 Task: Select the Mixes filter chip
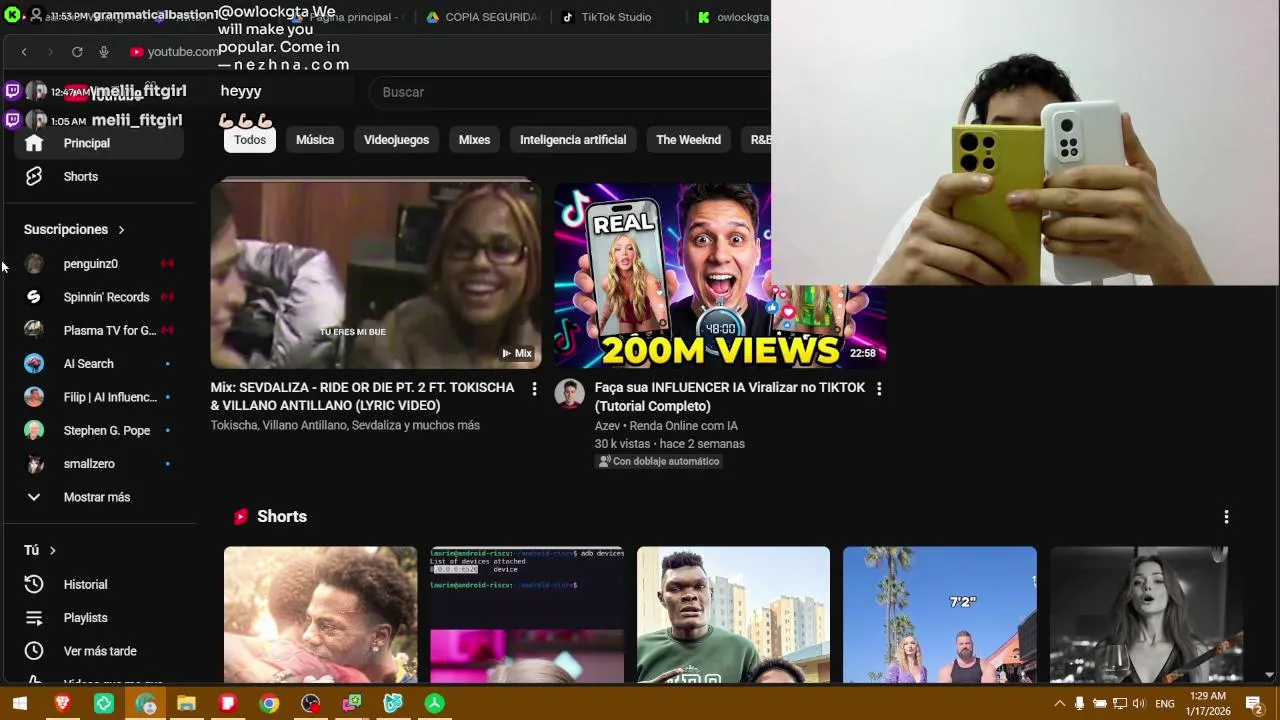point(474,140)
